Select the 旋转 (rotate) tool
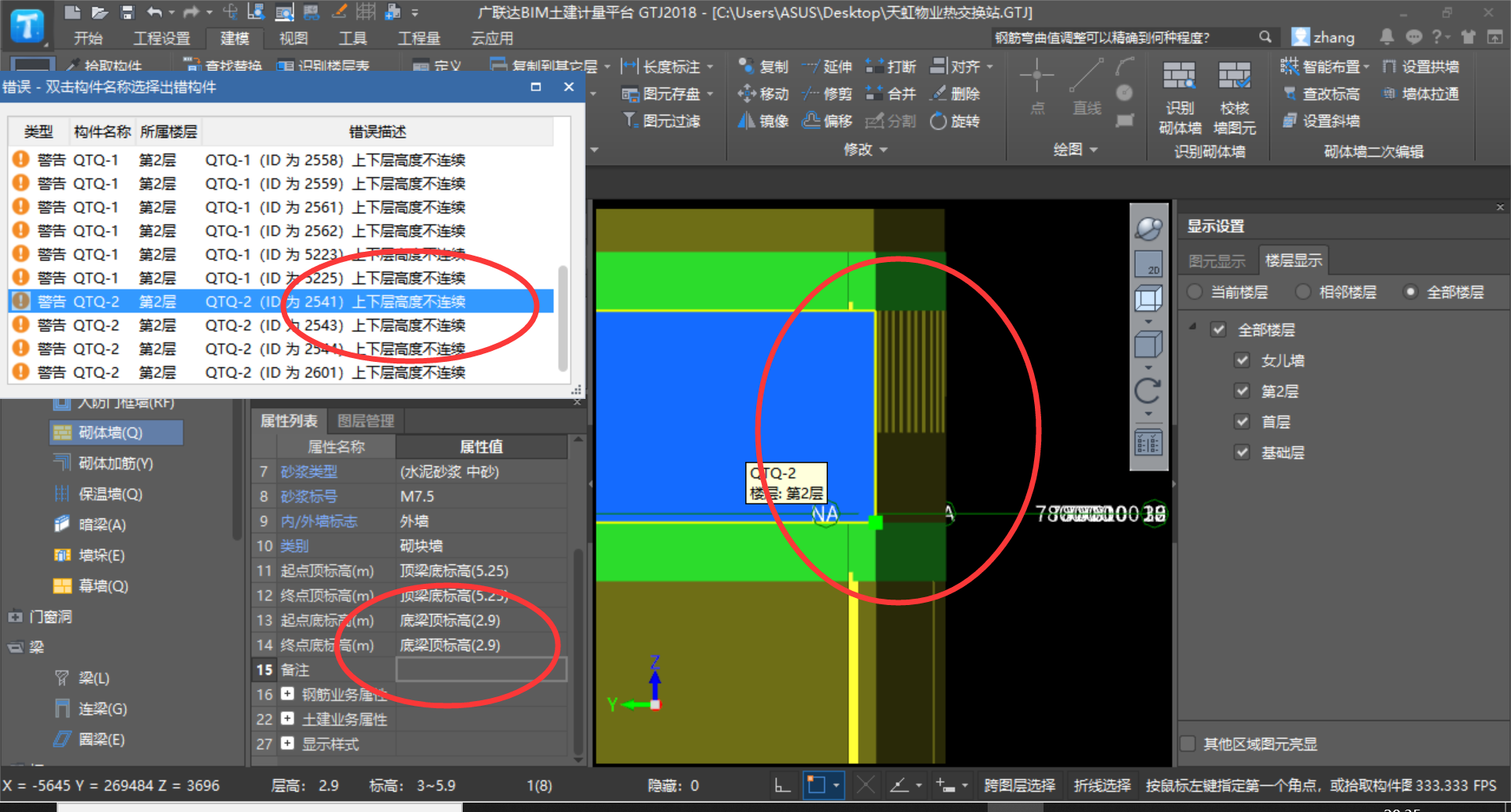Image resolution: width=1511 pixels, height=812 pixels. tap(955, 120)
